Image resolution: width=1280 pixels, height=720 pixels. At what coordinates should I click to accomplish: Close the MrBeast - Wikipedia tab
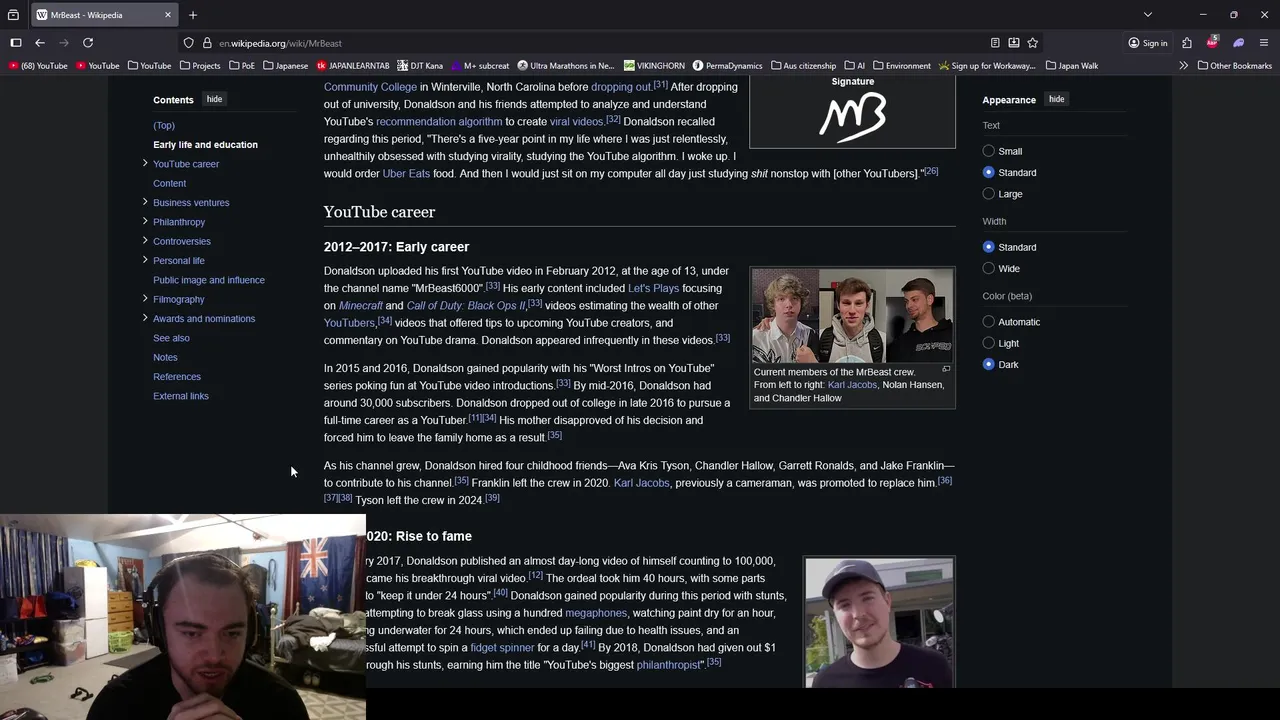[168, 15]
